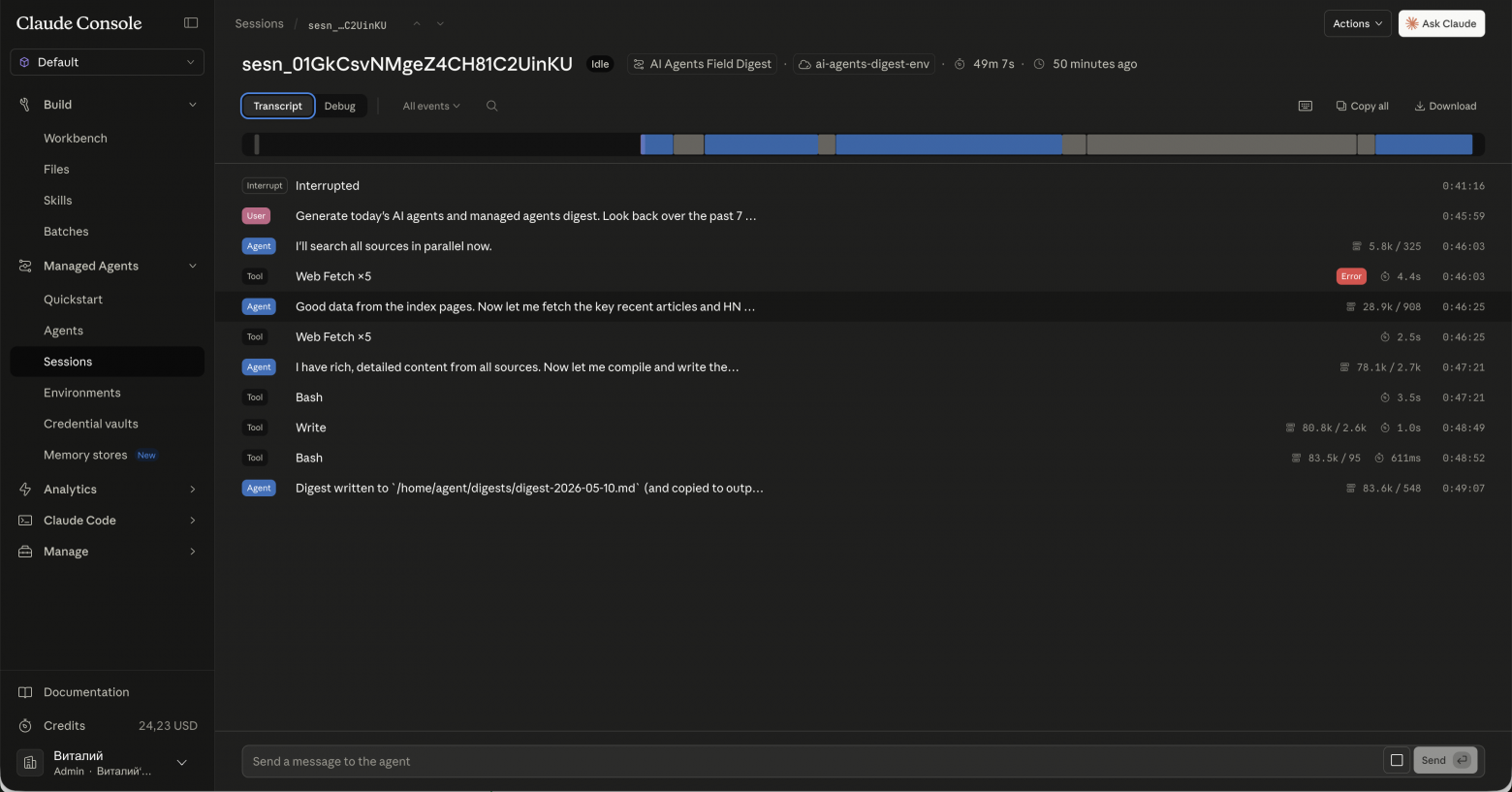
Task: Open the Actions dropdown
Action: (x=1358, y=23)
